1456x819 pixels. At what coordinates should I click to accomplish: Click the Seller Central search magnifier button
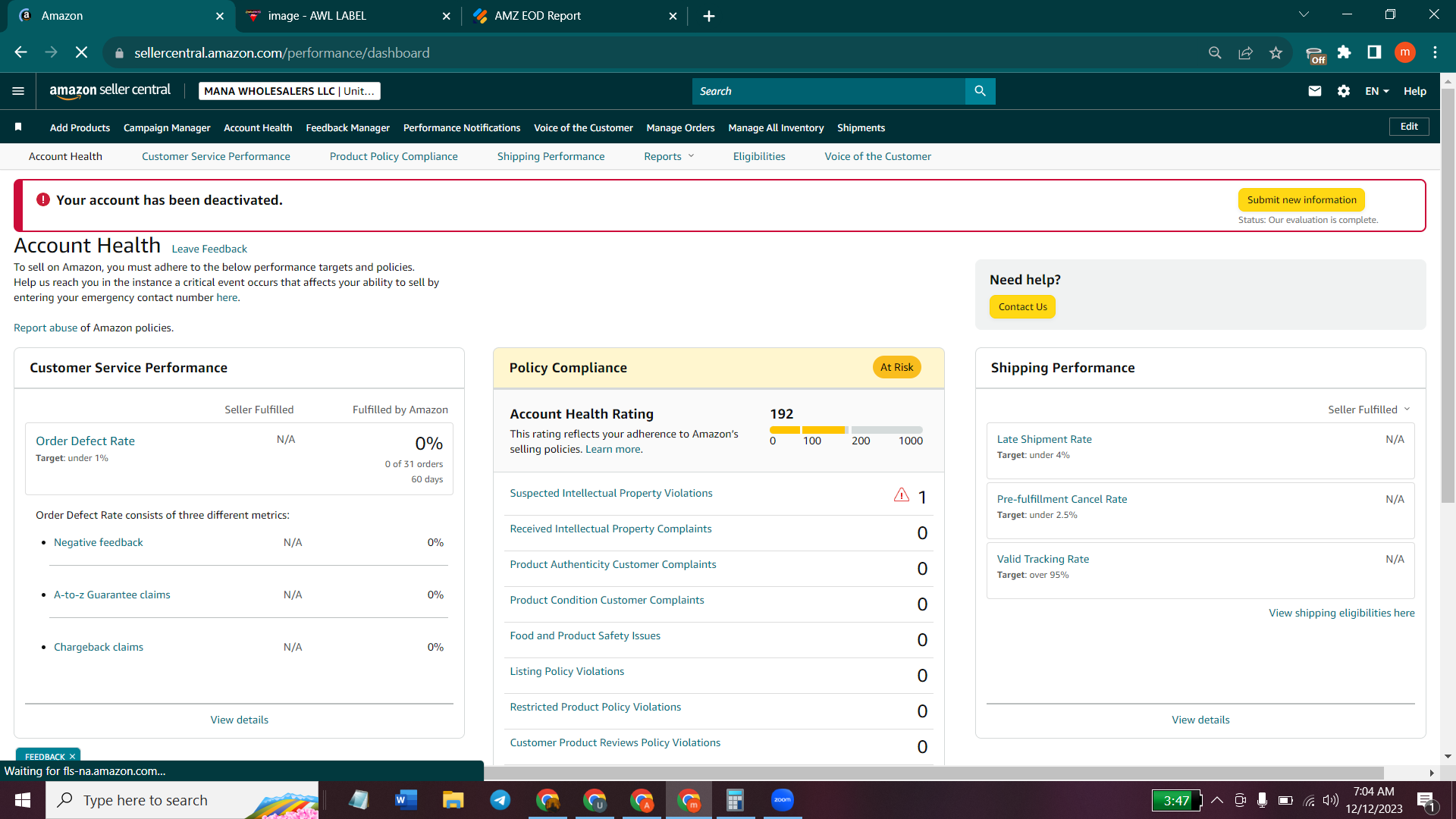coord(981,91)
